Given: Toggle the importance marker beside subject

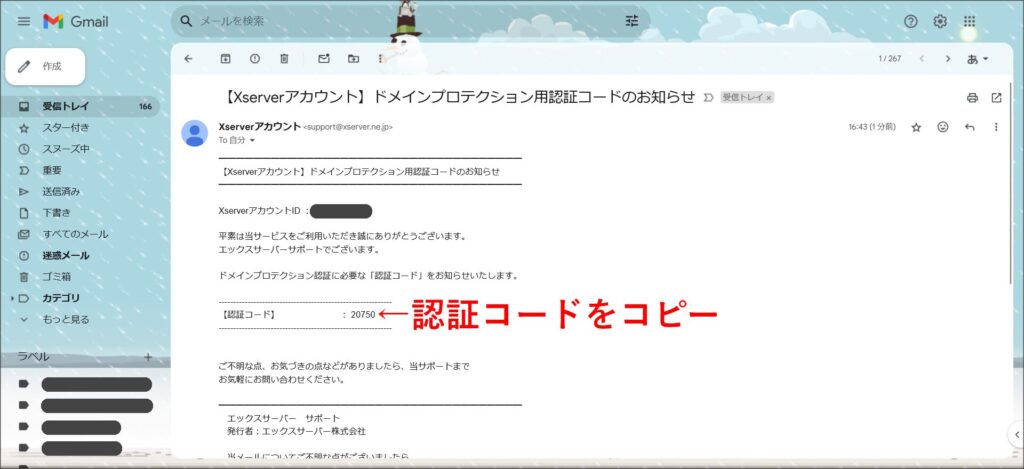Looking at the screenshot, I should pyautogui.click(x=708, y=97).
